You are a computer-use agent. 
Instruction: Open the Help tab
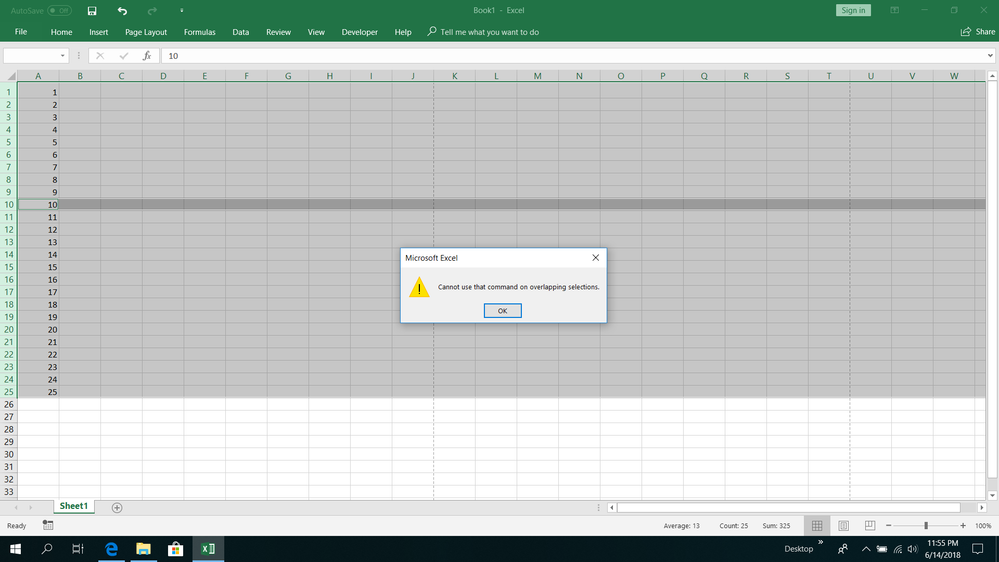(403, 32)
